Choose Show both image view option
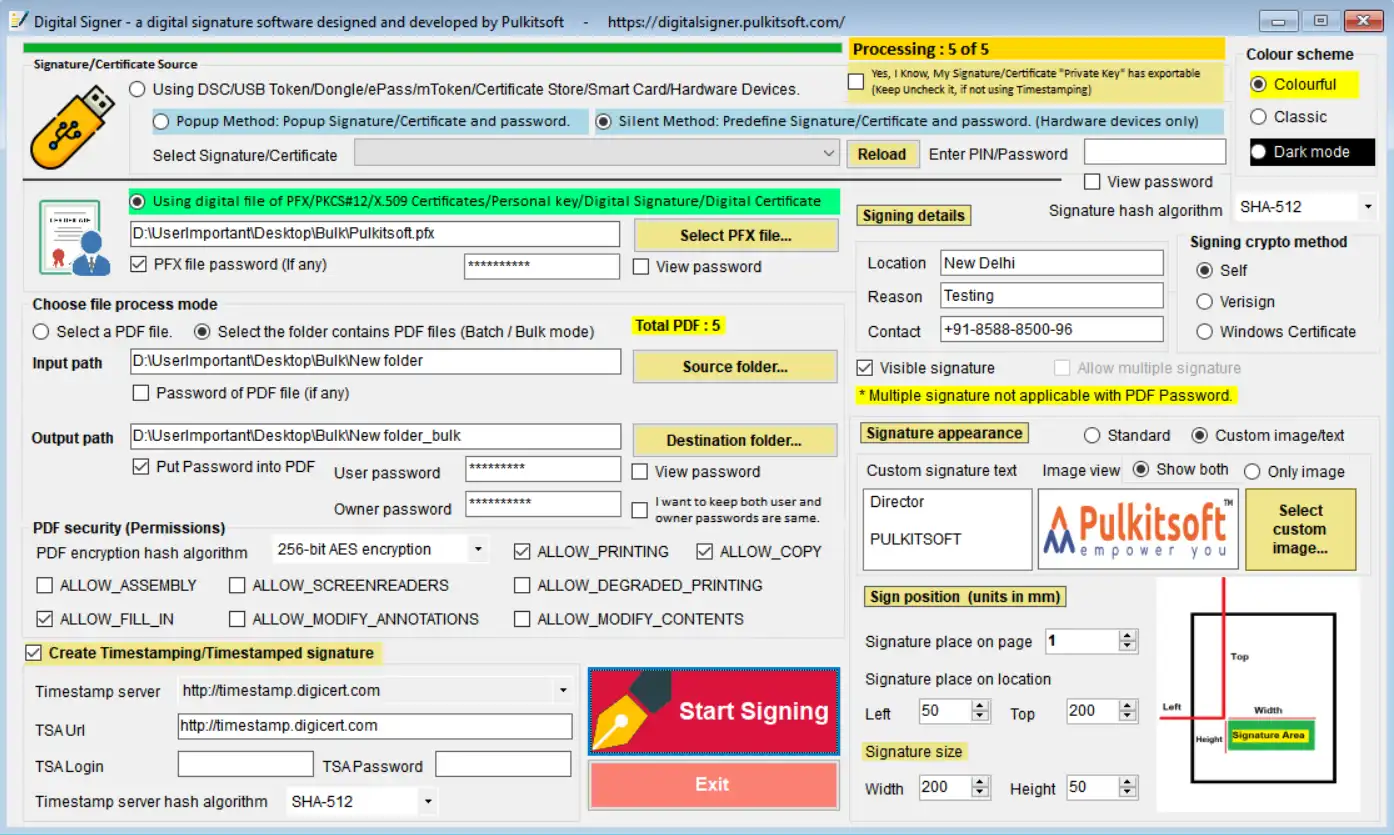Screen dimensions: 1394x835 pos(1141,469)
